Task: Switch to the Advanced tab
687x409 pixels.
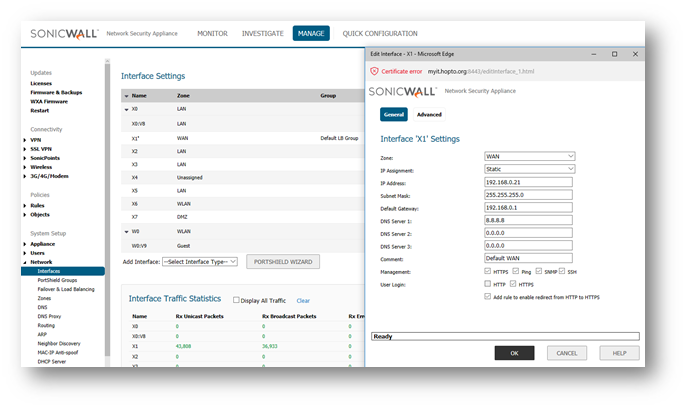Action: pos(429,114)
